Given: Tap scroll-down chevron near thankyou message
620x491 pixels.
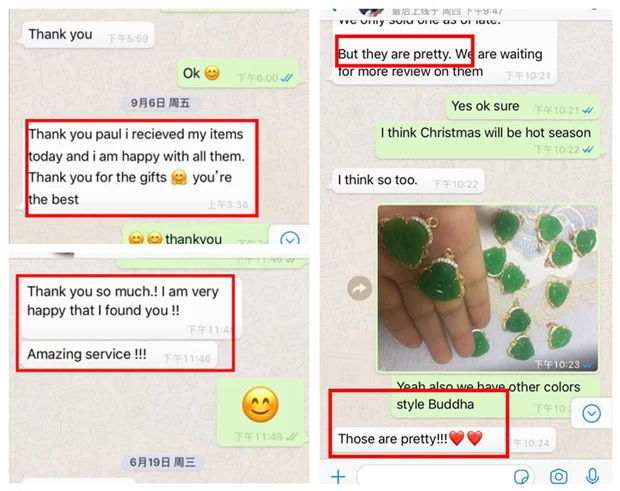Looking at the screenshot, I should pyautogui.click(x=290, y=238).
